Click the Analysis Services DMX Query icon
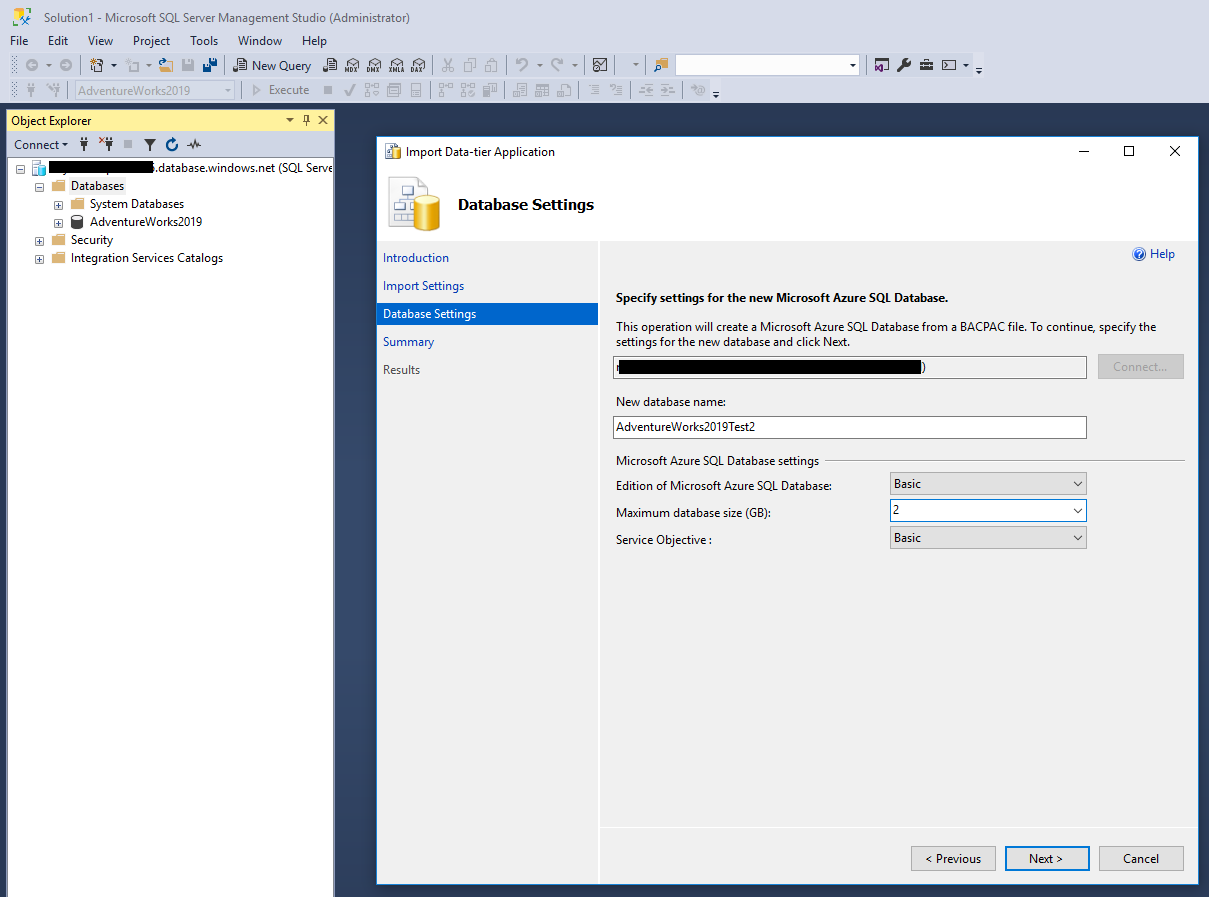Image resolution: width=1209 pixels, height=897 pixels. (374, 65)
